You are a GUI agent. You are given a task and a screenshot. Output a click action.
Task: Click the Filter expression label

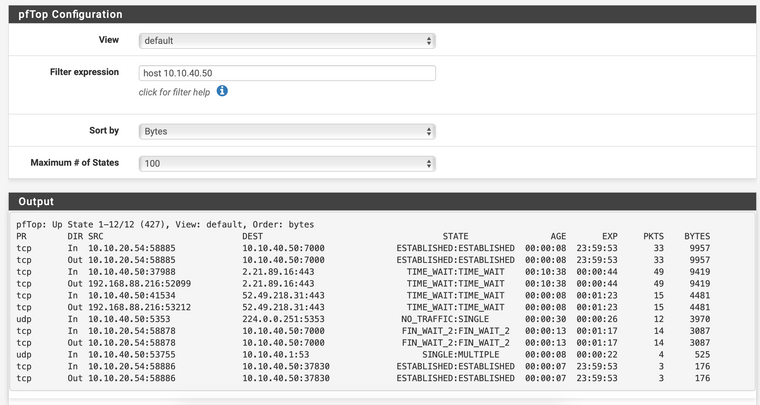click(84, 72)
